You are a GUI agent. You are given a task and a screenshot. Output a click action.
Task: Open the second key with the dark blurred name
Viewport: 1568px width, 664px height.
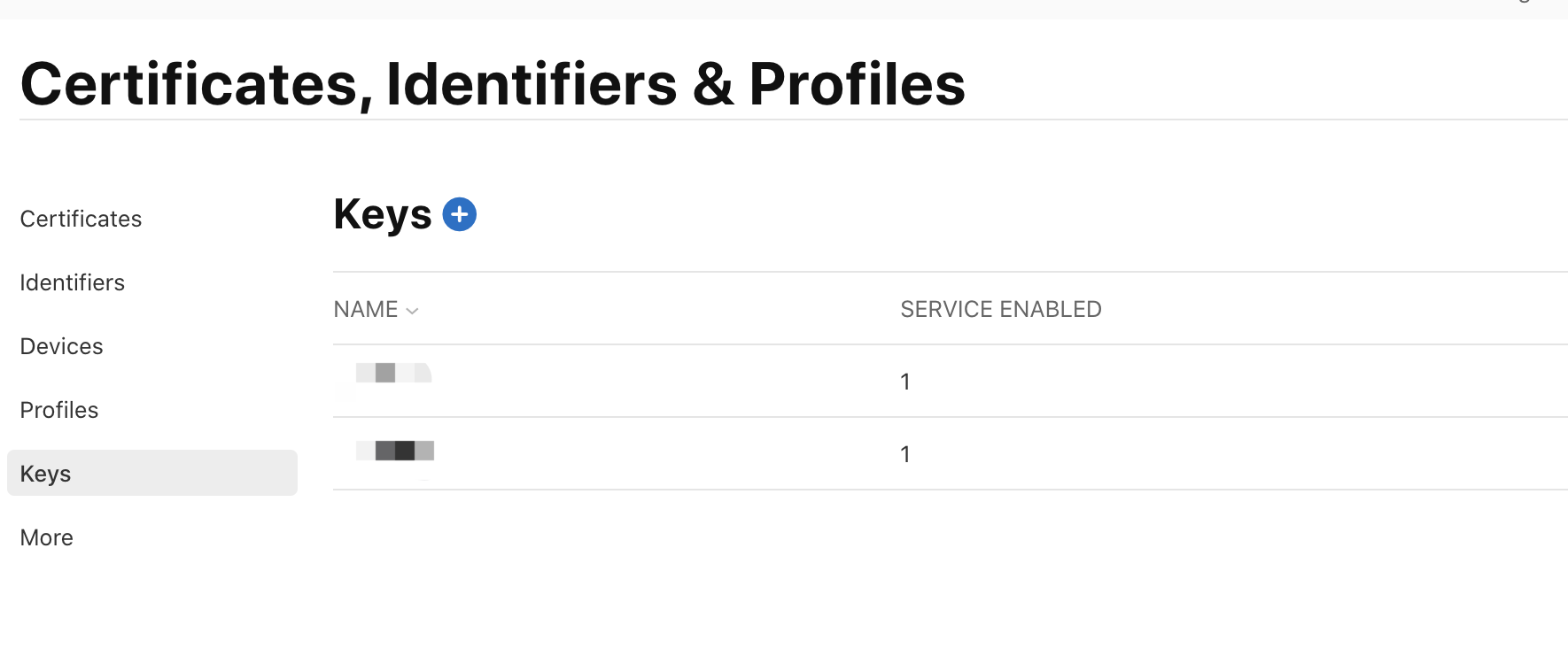point(395,451)
